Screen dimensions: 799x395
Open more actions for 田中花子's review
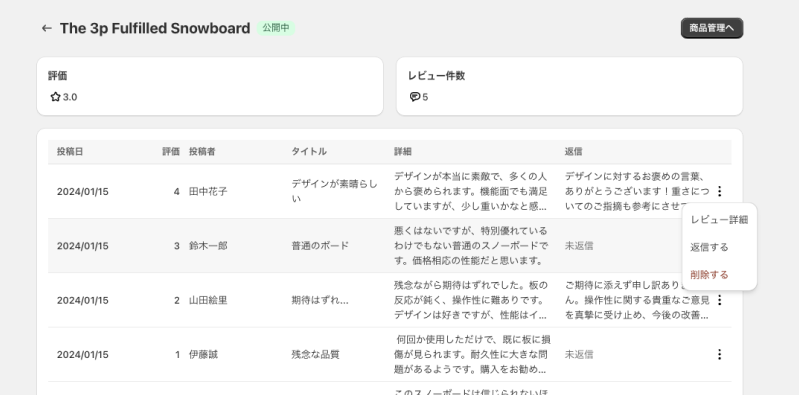tap(719, 191)
